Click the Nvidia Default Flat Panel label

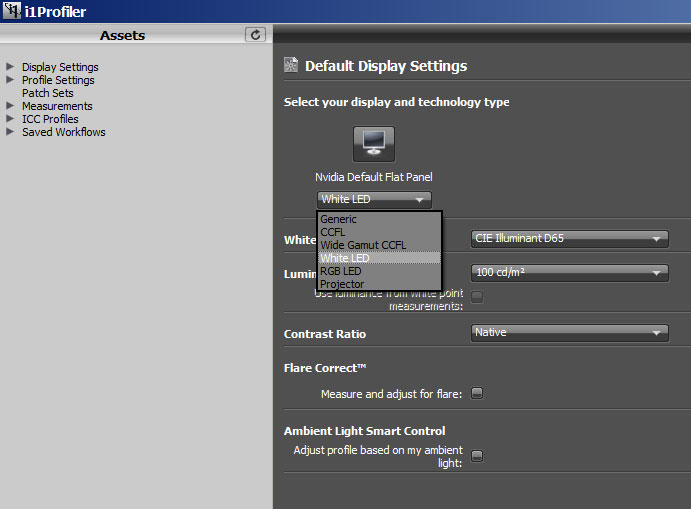(374, 177)
